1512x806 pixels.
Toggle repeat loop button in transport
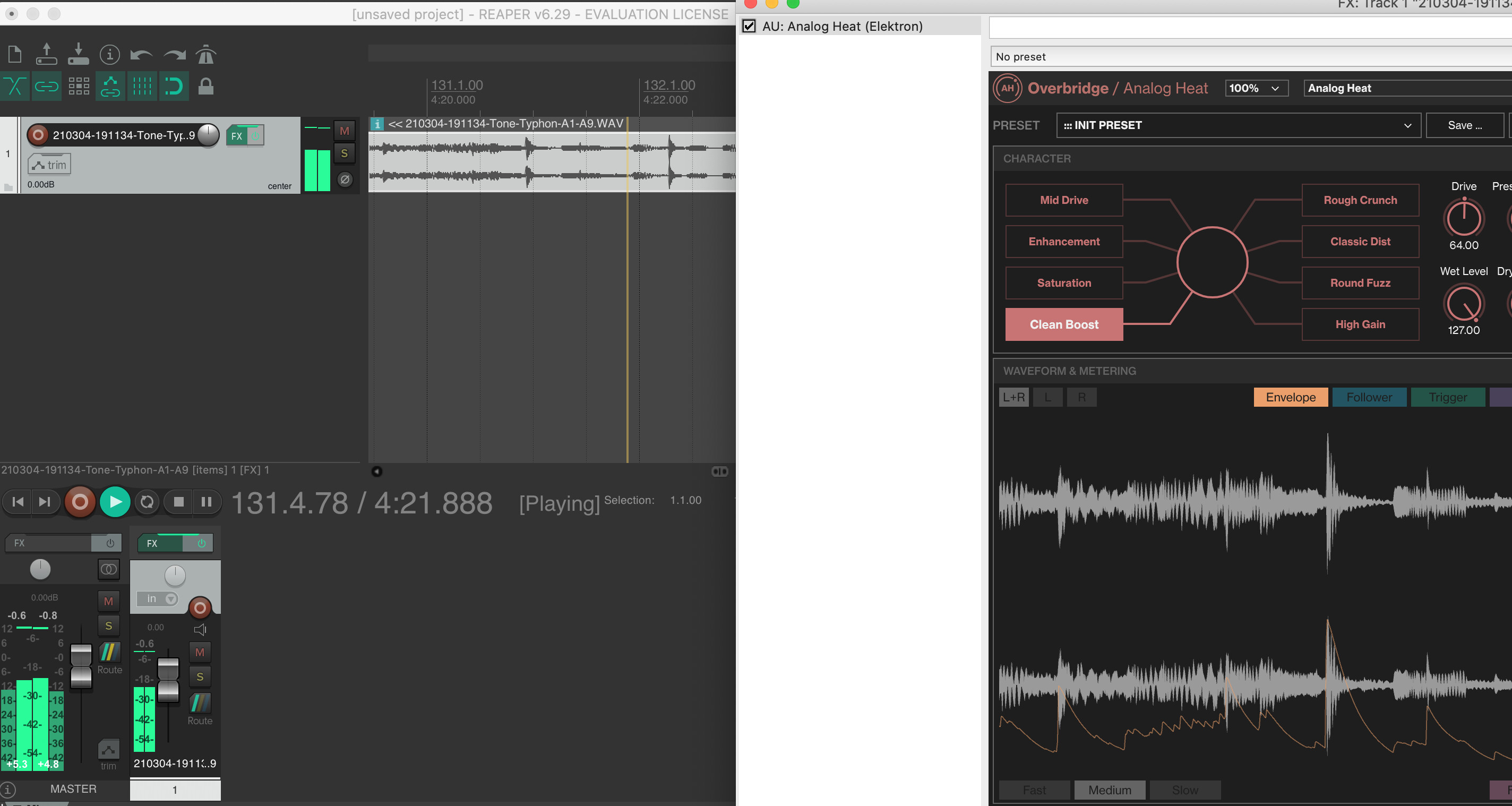click(148, 502)
